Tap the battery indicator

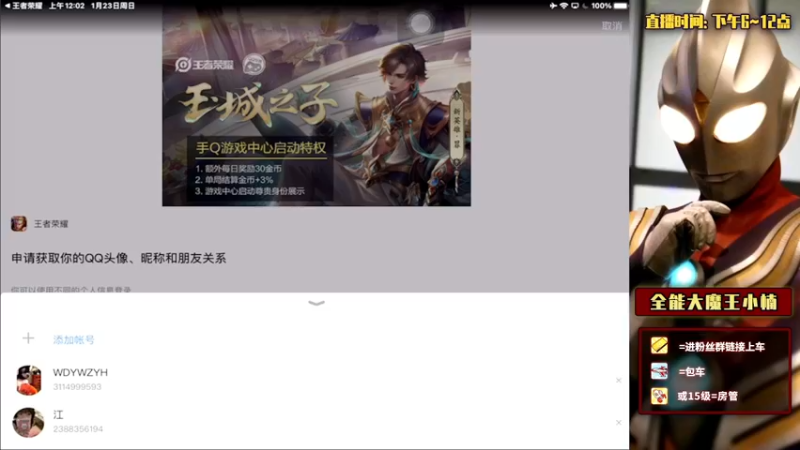[x=620, y=6]
